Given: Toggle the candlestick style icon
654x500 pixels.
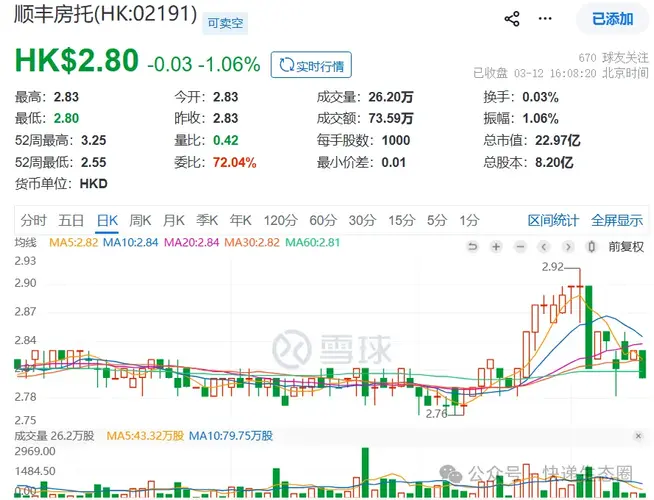Looking at the screenshot, I should click(x=591, y=247).
